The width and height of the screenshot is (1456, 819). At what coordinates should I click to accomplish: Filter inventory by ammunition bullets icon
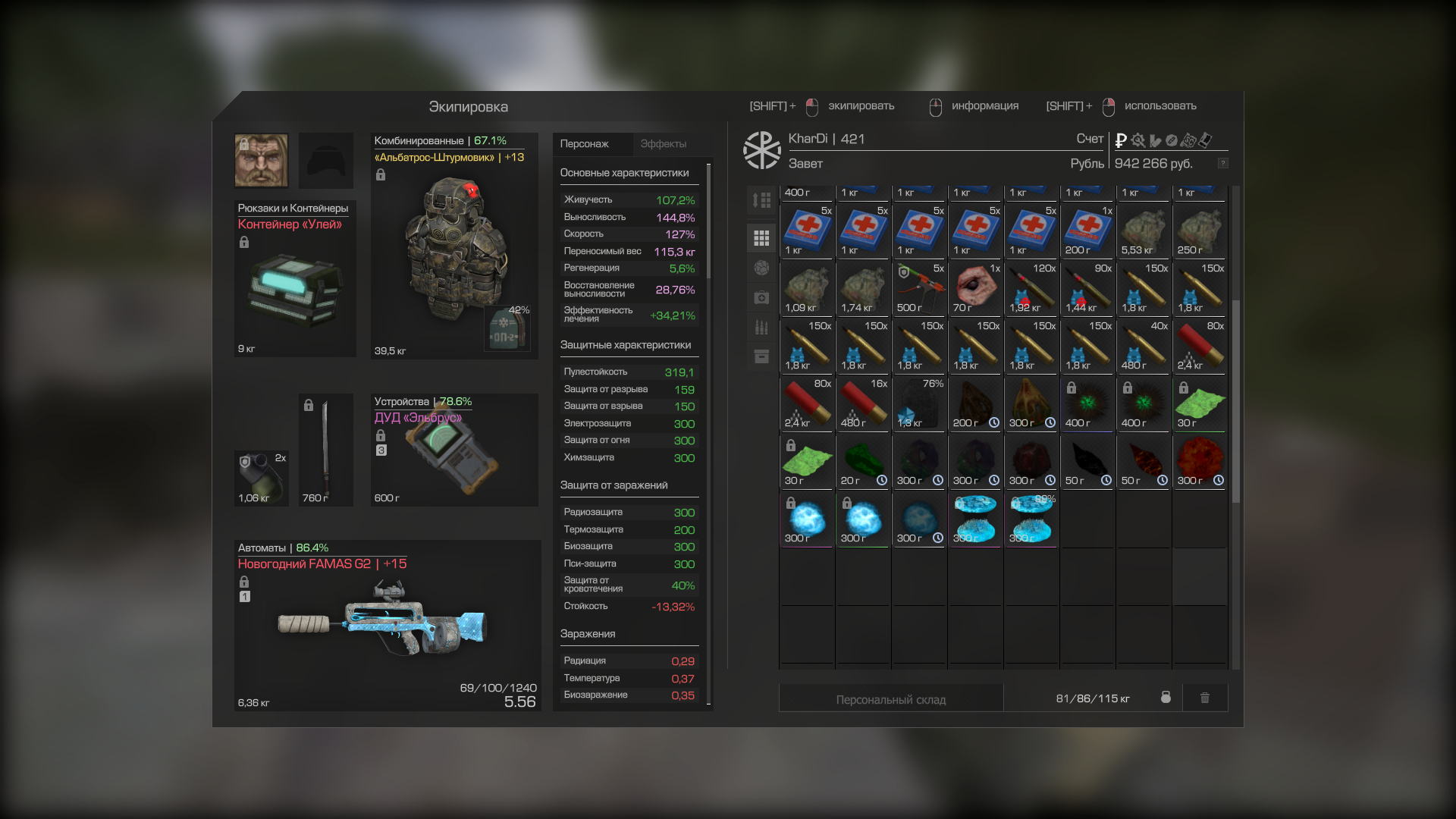[761, 327]
